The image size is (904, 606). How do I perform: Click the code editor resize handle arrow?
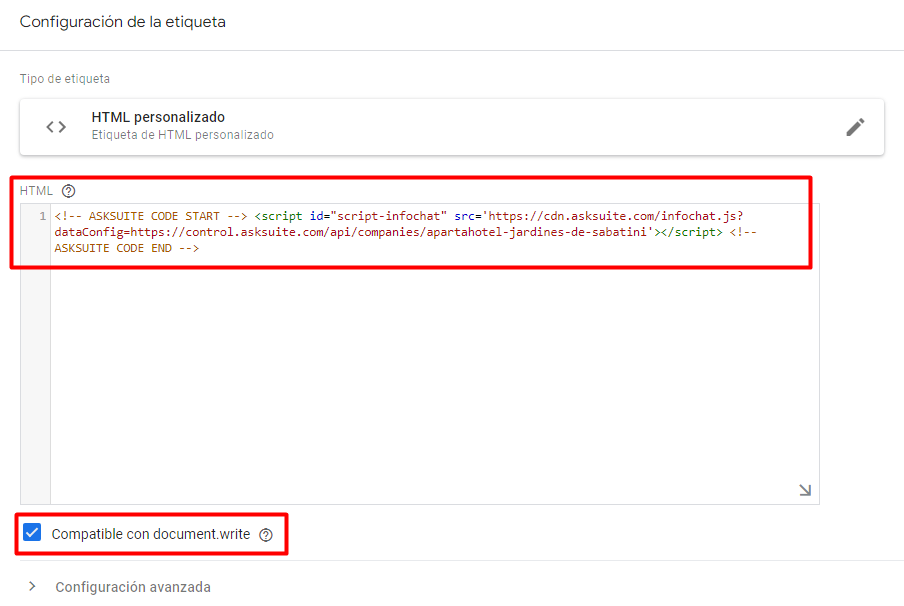805,490
